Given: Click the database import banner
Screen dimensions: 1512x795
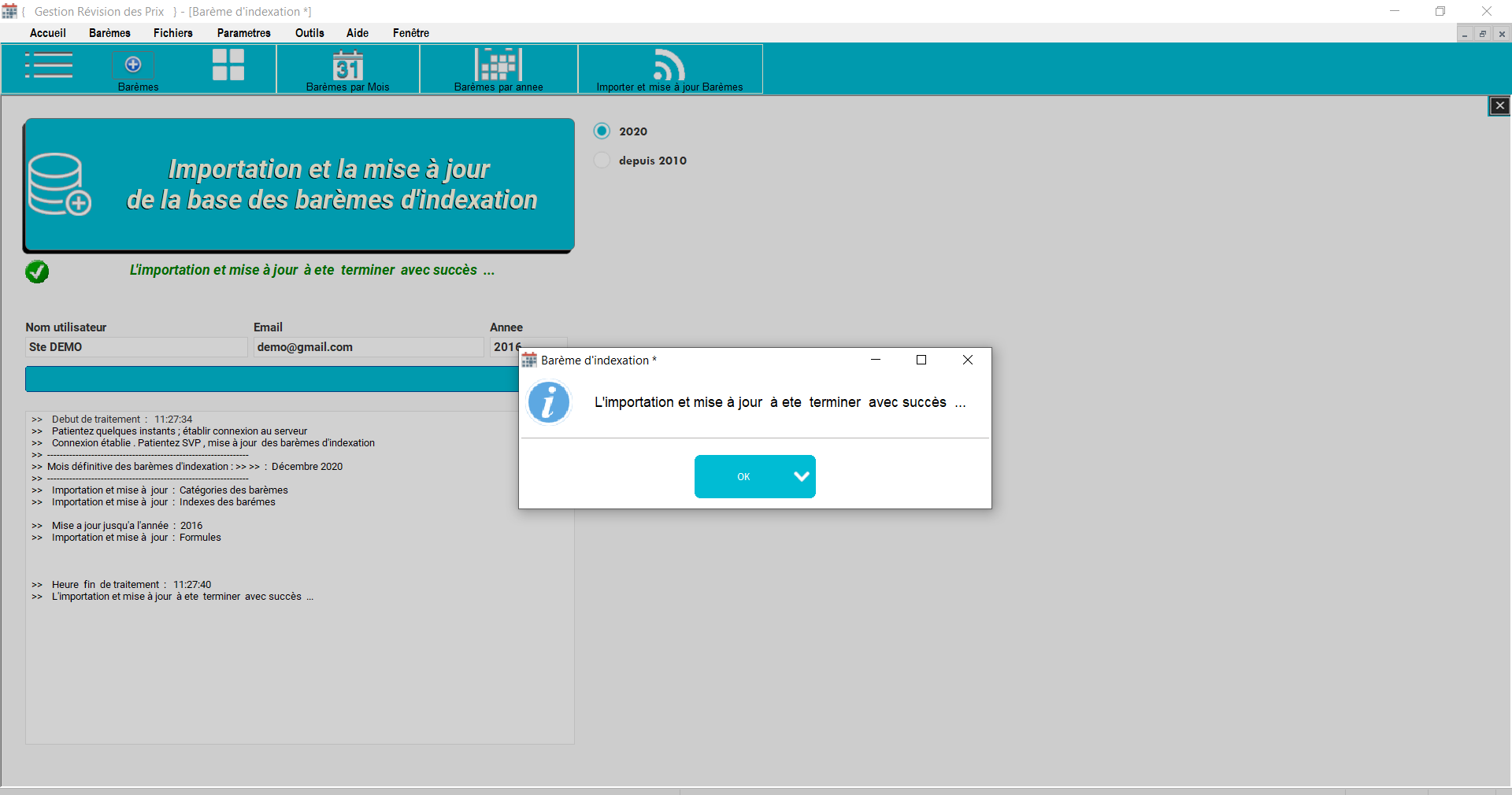Looking at the screenshot, I should tap(299, 185).
